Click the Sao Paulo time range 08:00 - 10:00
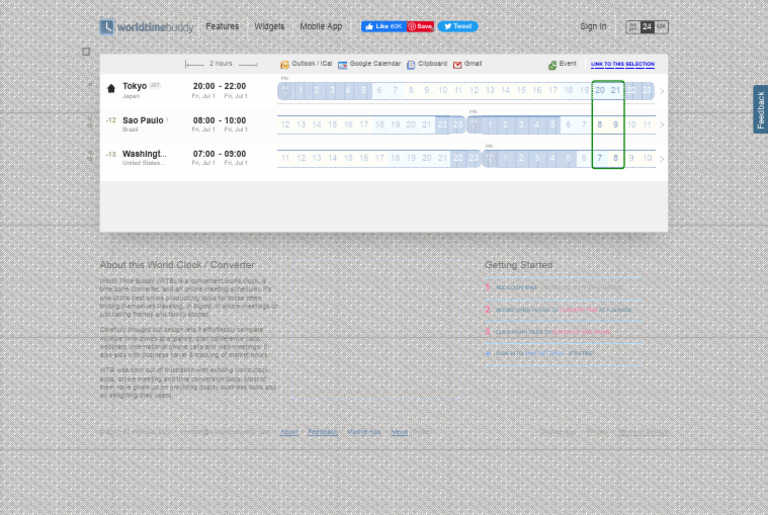768x515 pixels. [x=219, y=120]
